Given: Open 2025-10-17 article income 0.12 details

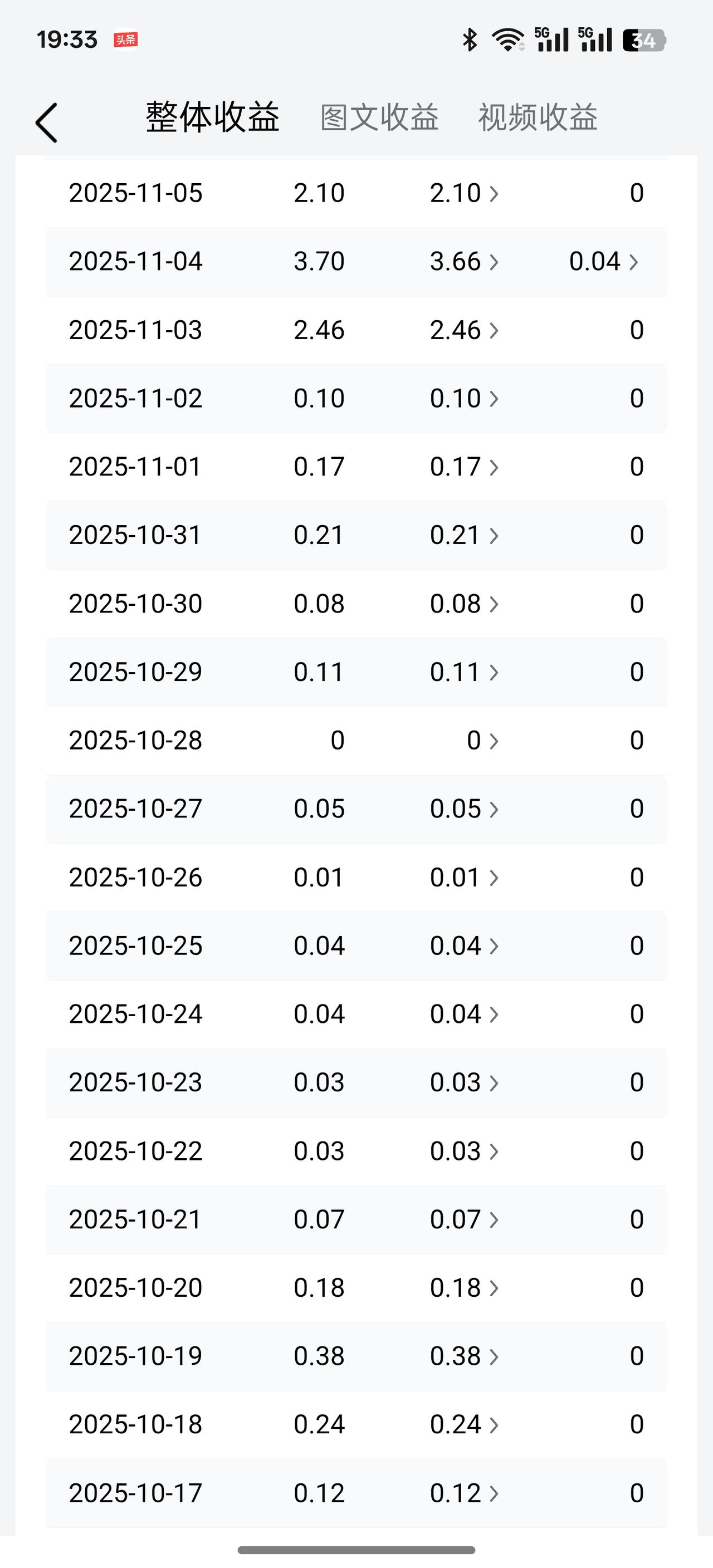Looking at the screenshot, I should tap(465, 1493).
